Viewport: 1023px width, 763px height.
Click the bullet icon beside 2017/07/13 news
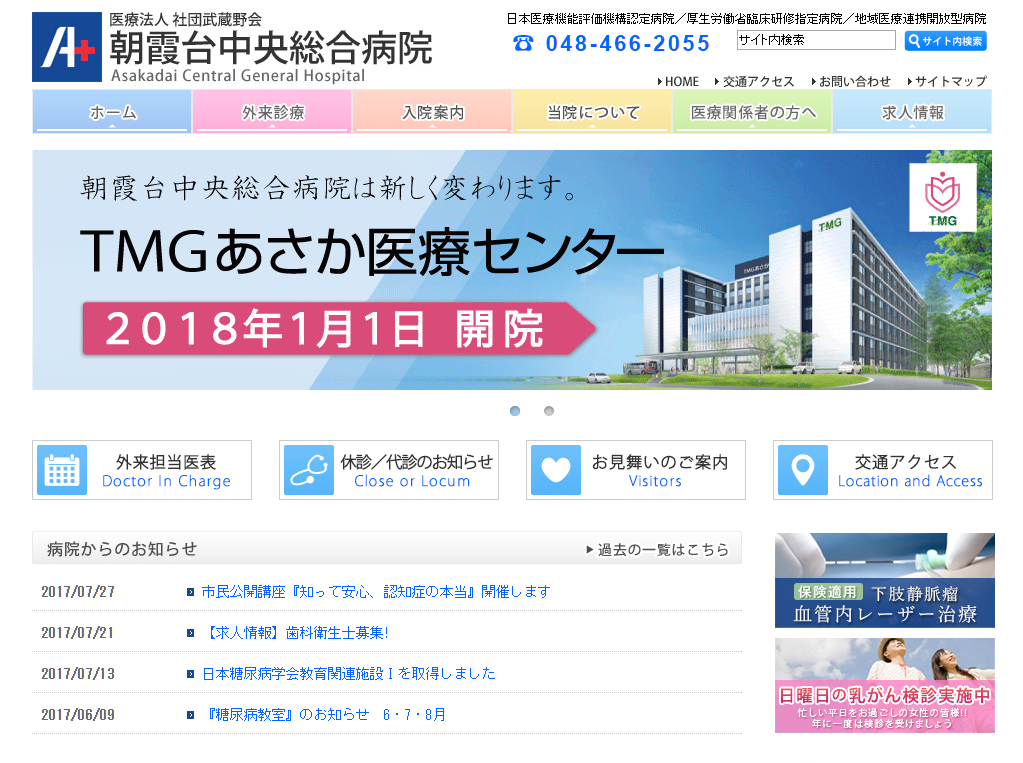(191, 674)
